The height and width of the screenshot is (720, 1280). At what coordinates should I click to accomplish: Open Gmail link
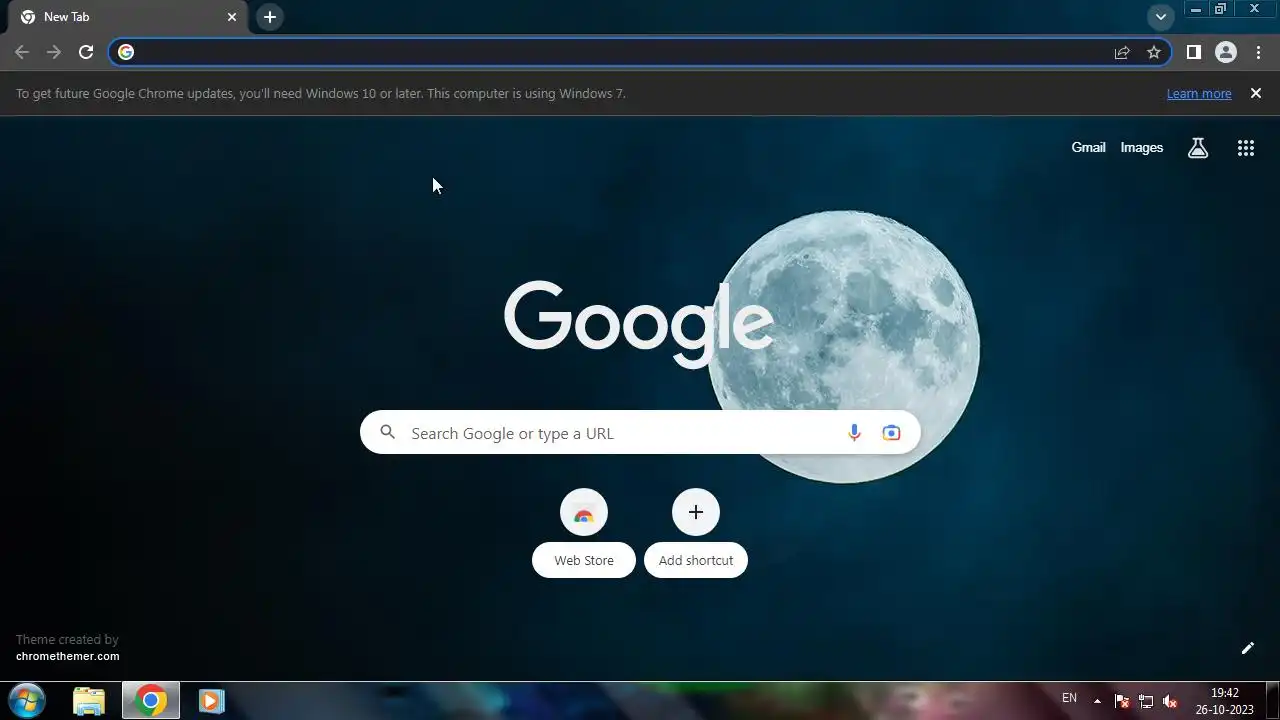1088,148
